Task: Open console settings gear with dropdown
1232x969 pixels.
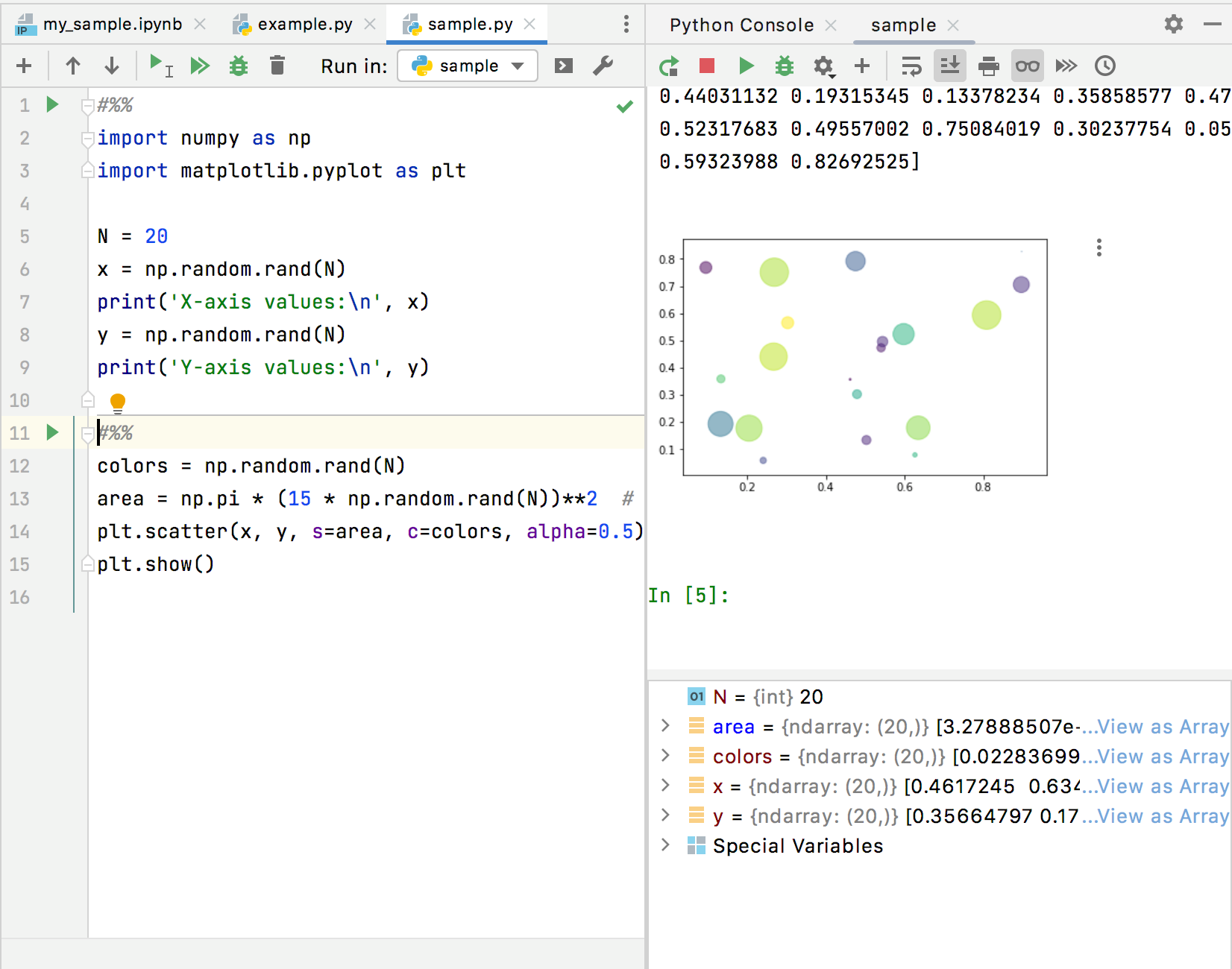Action: [x=823, y=66]
